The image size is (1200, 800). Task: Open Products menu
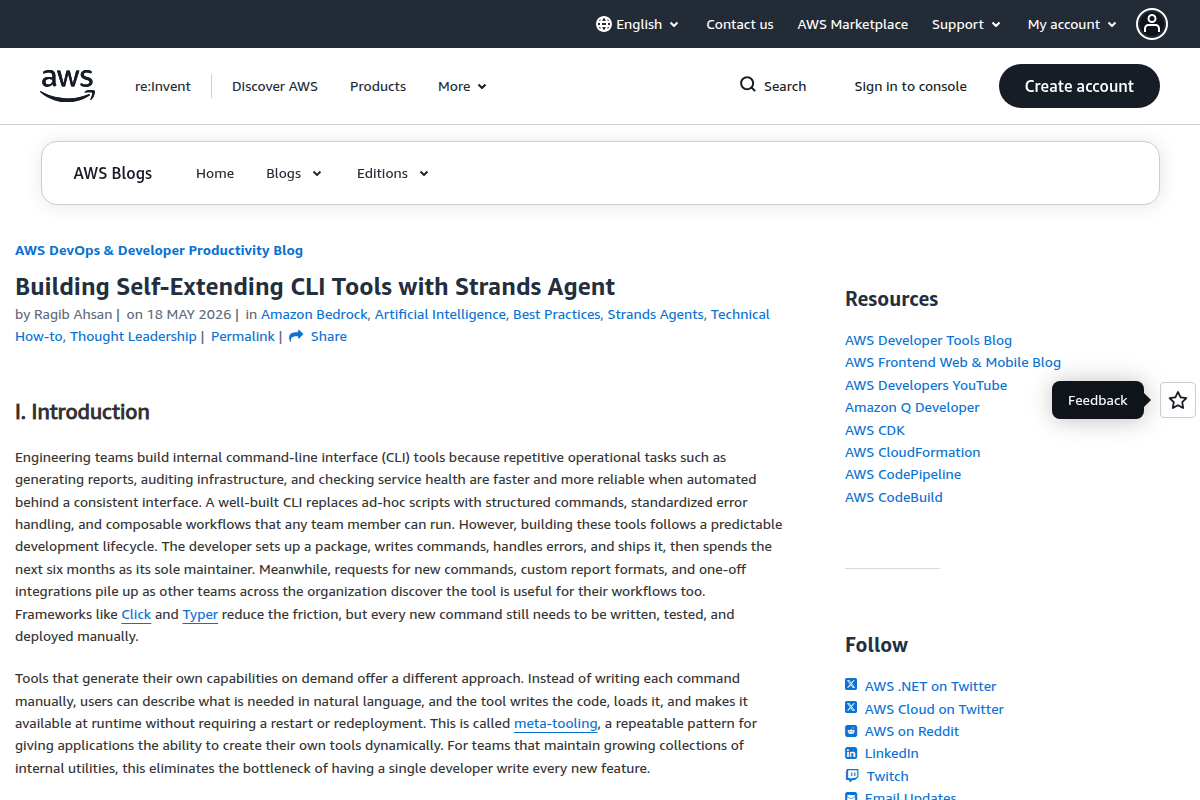point(378,86)
